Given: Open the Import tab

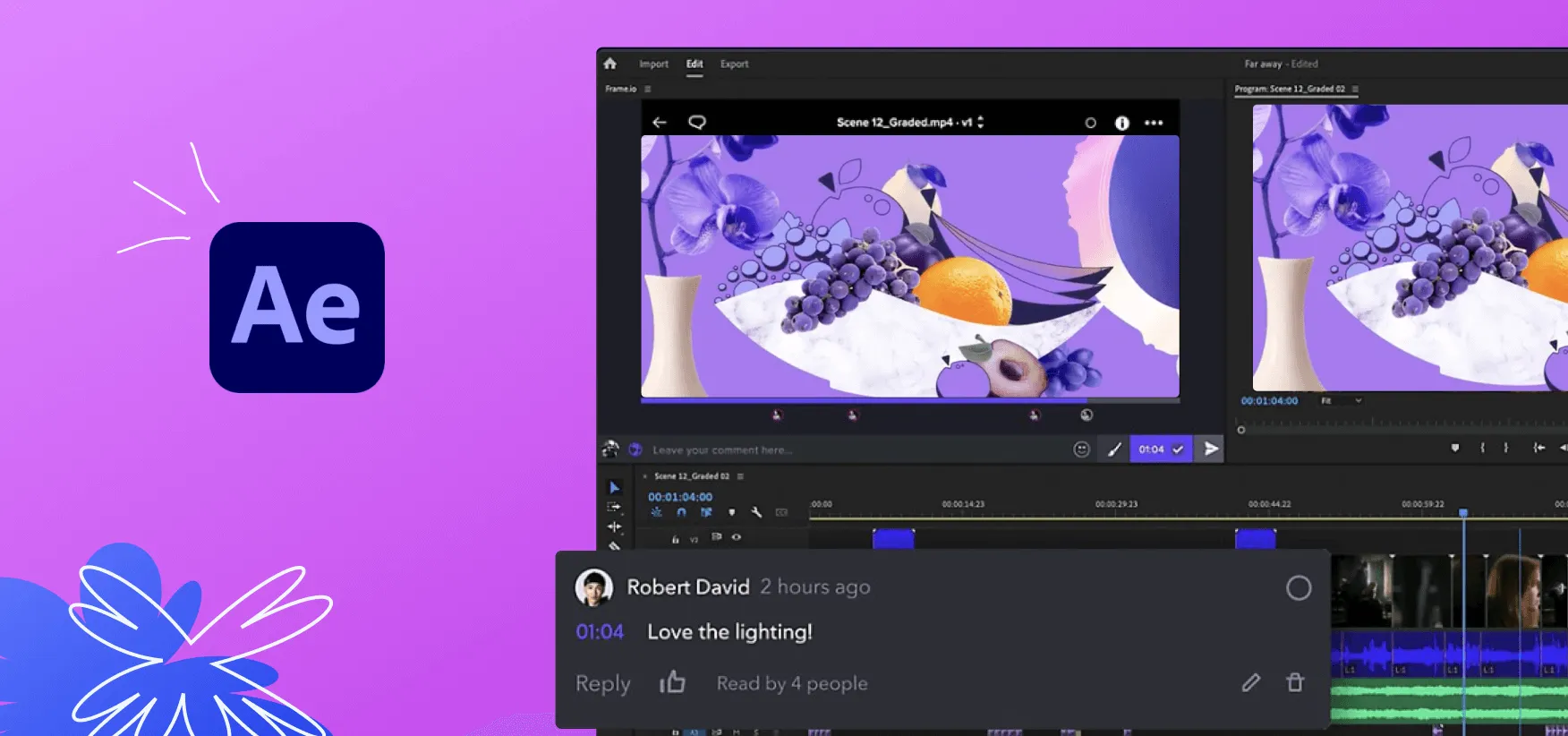Looking at the screenshot, I should pos(653,64).
